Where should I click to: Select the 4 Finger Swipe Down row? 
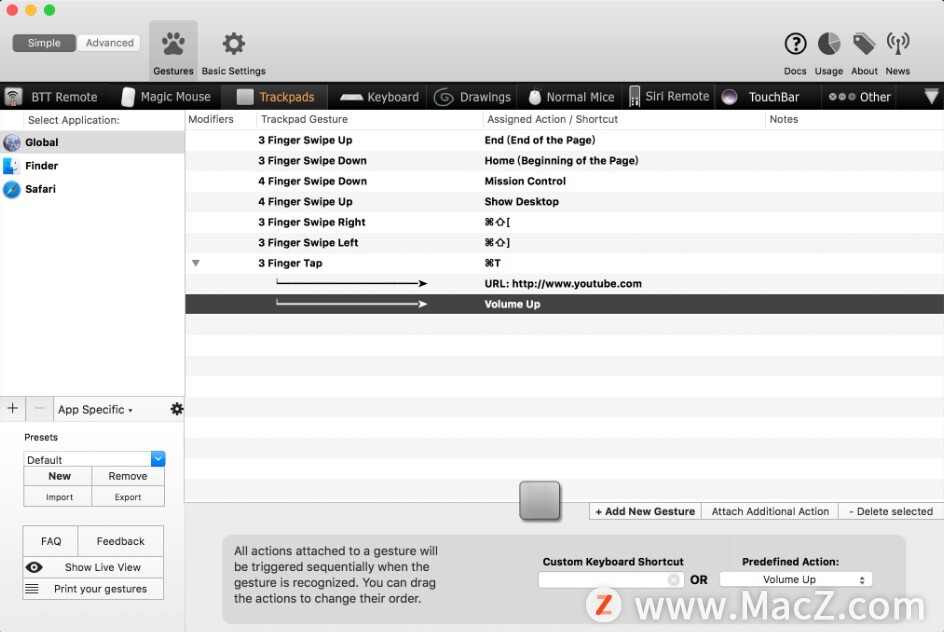point(564,181)
